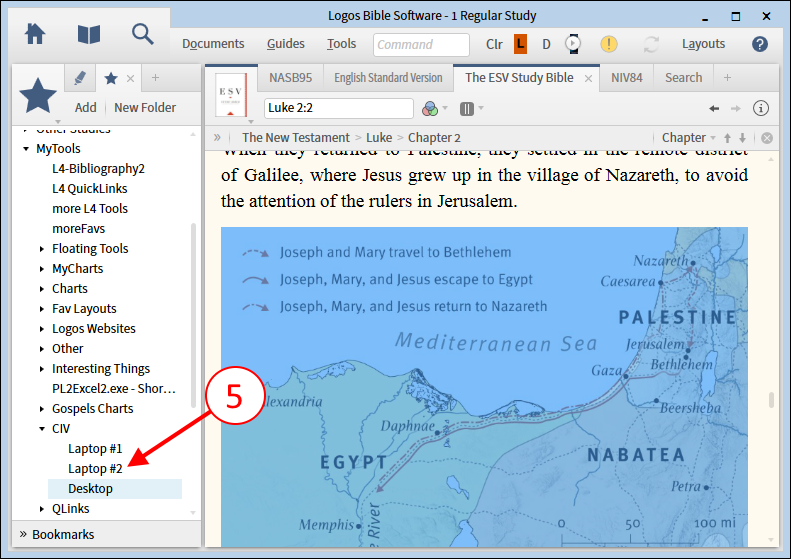The image size is (791, 559).
Task: Open the large Favorites star panel menu
Action: pos(38,96)
